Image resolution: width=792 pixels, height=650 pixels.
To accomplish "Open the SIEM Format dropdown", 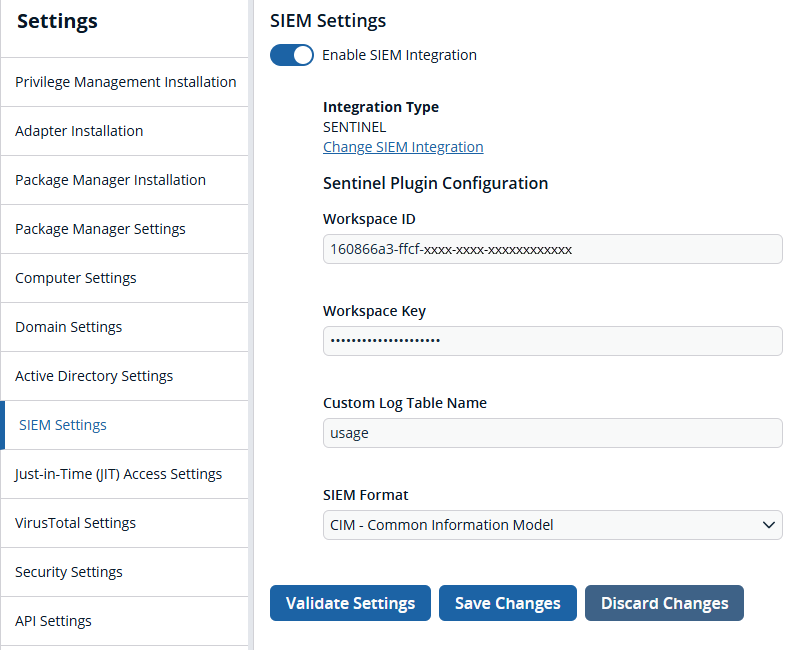I will click(x=553, y=525).
